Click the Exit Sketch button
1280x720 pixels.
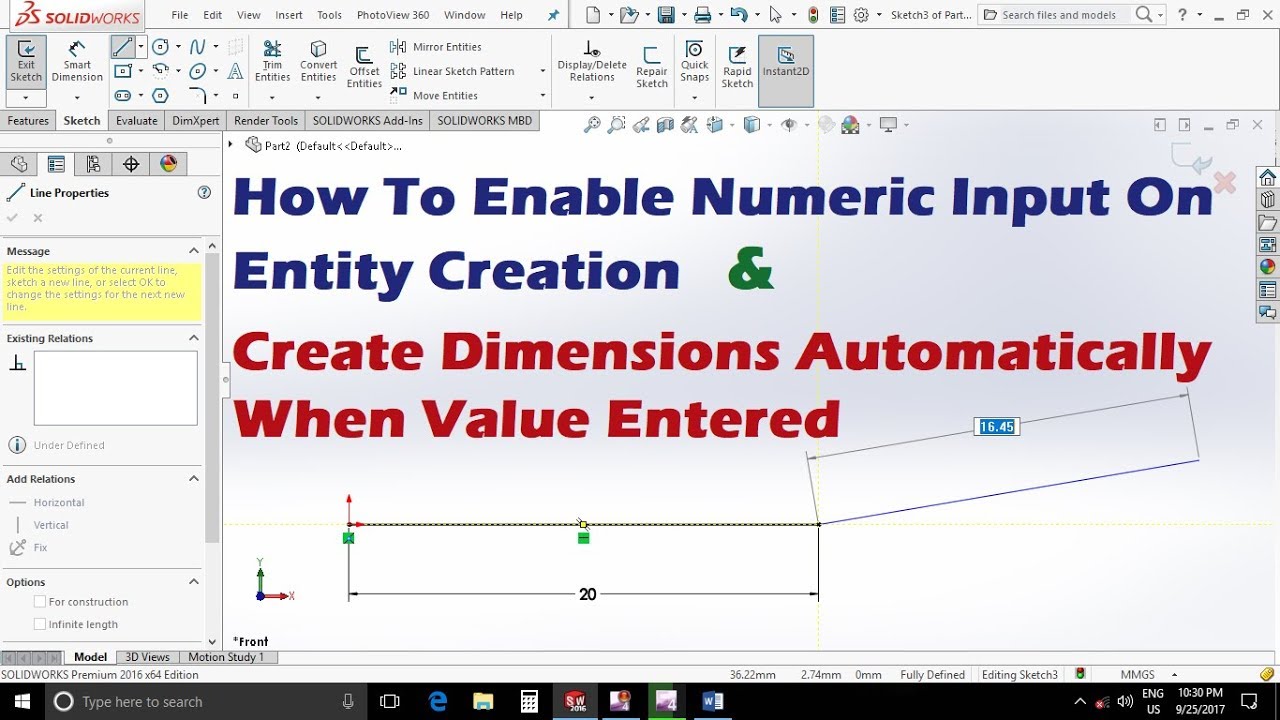26,63
